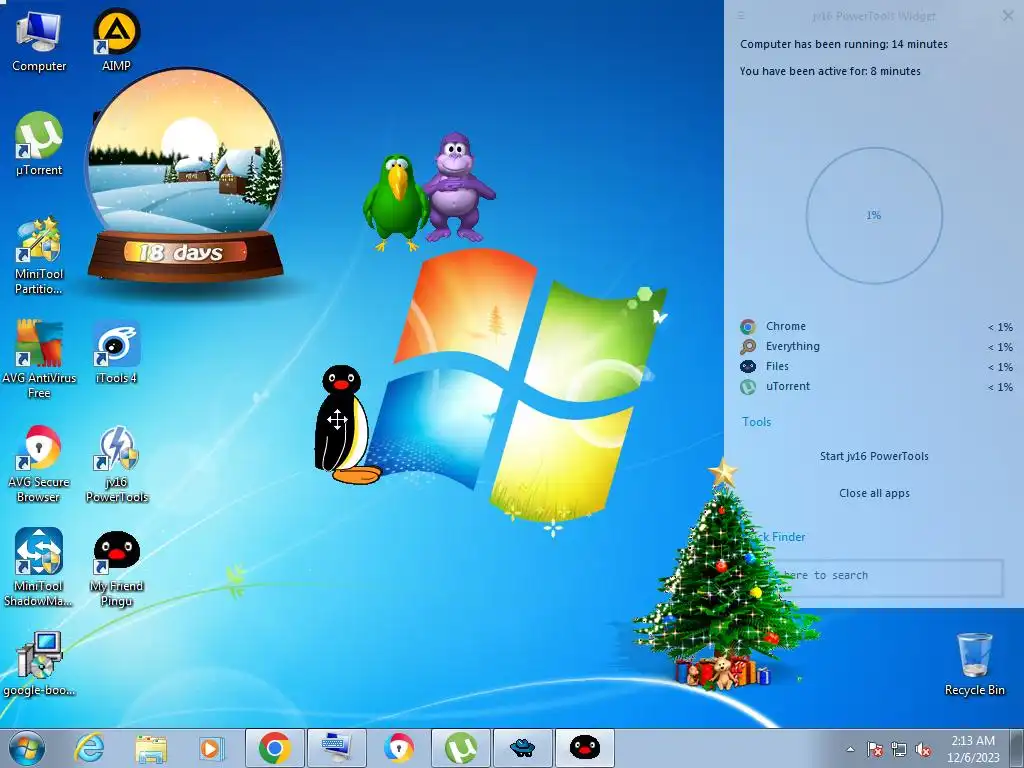The image size is (1024, 768).
Task: Open the on-screen keyboard taskbar item
Action: coord(336,748)
